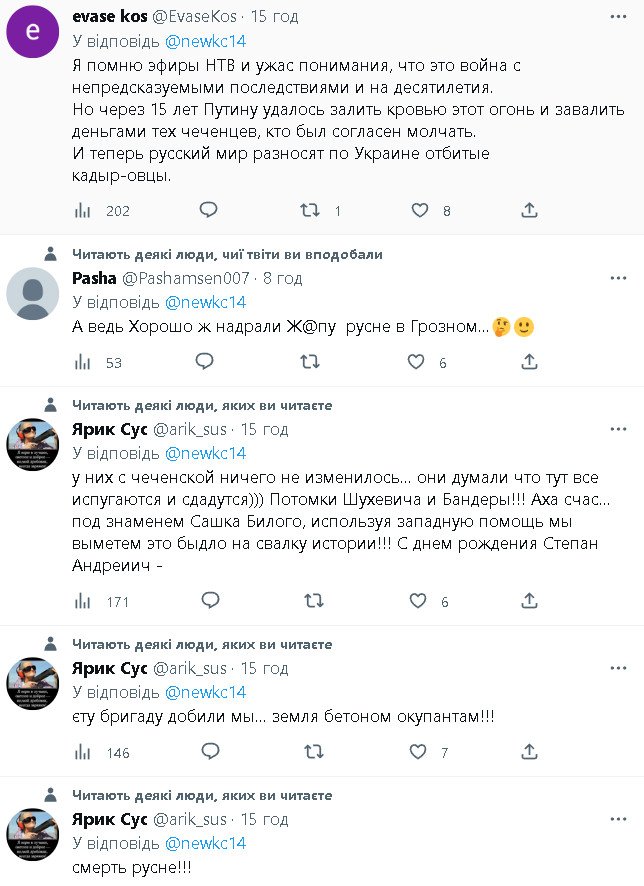644x886 pixels.
Task: Click @newkc14 mention in Pasha's reply
Action: 205,302
